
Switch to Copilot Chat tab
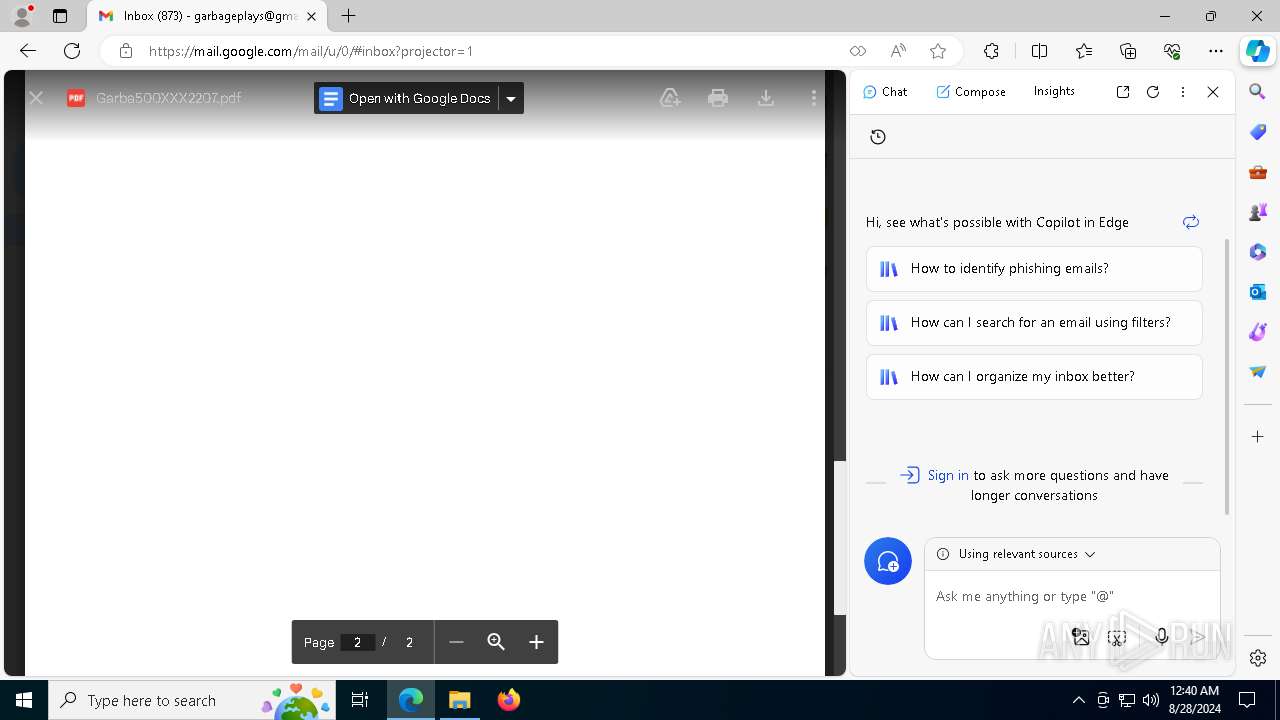point(885,91)
